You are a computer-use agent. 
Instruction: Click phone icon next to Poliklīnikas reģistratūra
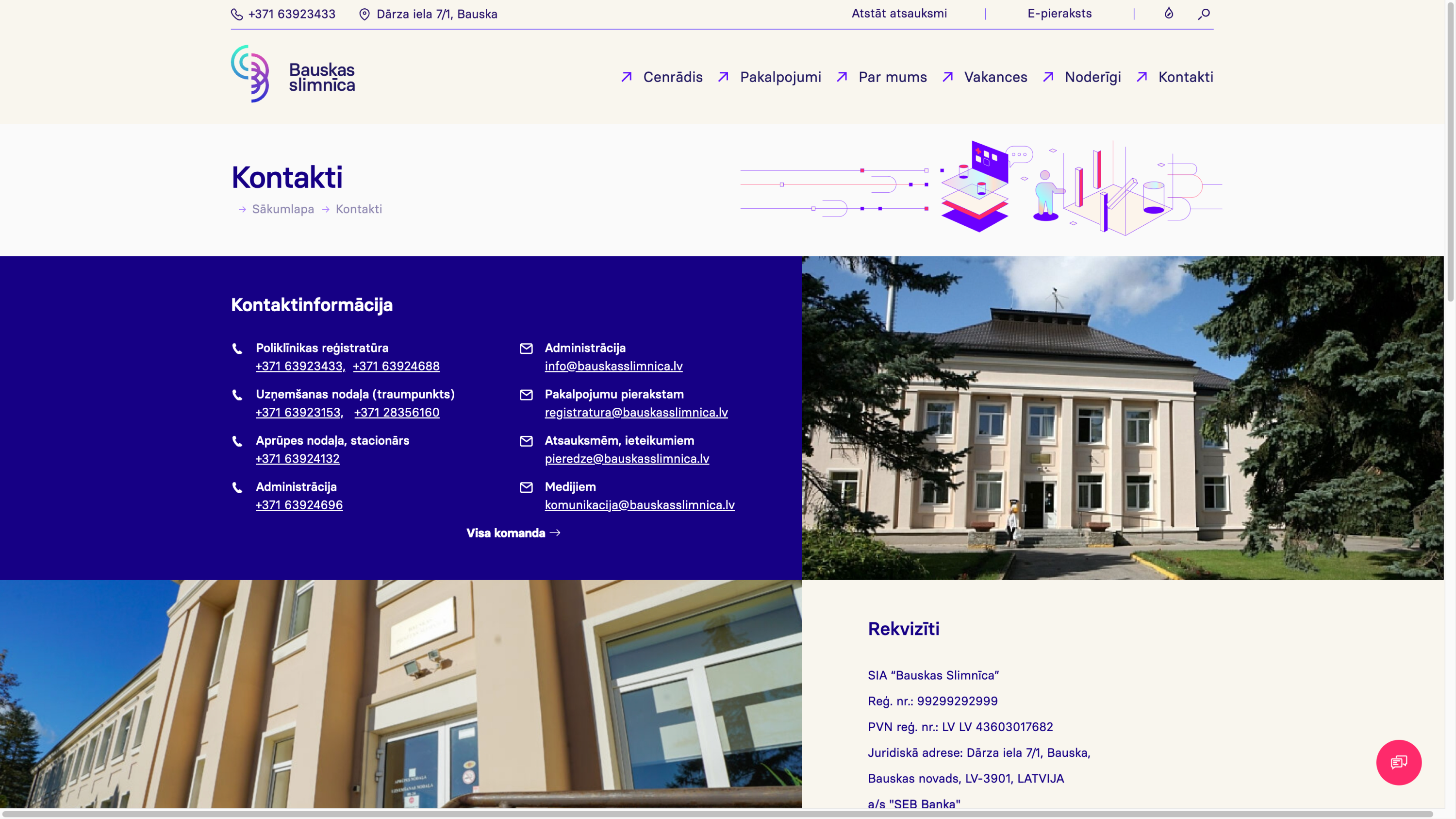(x=237, y=349)
